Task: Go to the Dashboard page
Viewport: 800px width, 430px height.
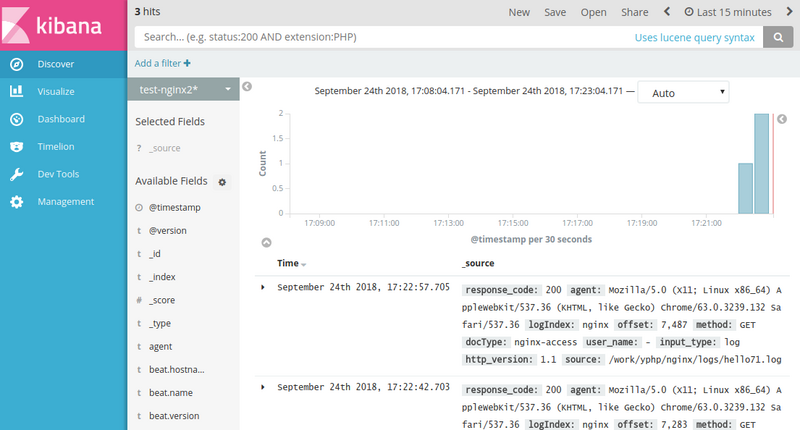Action: pos(63,119)
